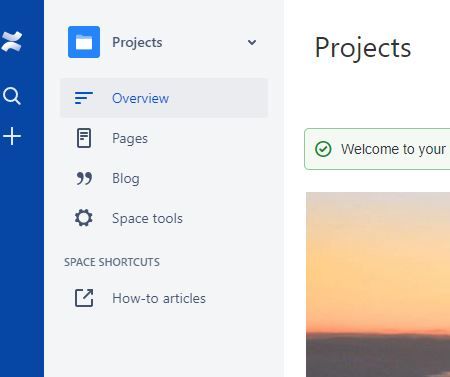Select Overview in the sidebar
Image resolution: width=450 pixels, height=377 pixels.
(x=164, y=98)
